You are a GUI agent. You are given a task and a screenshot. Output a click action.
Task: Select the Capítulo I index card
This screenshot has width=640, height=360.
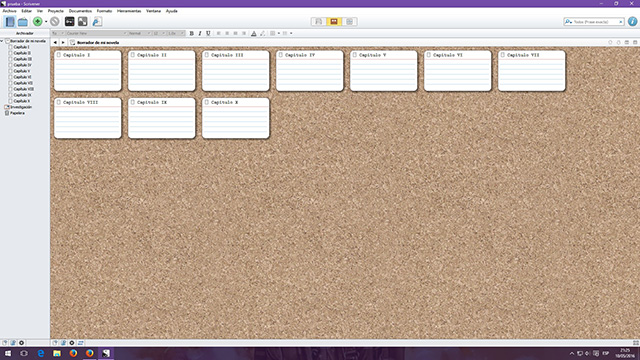click(x=88, y=71)
